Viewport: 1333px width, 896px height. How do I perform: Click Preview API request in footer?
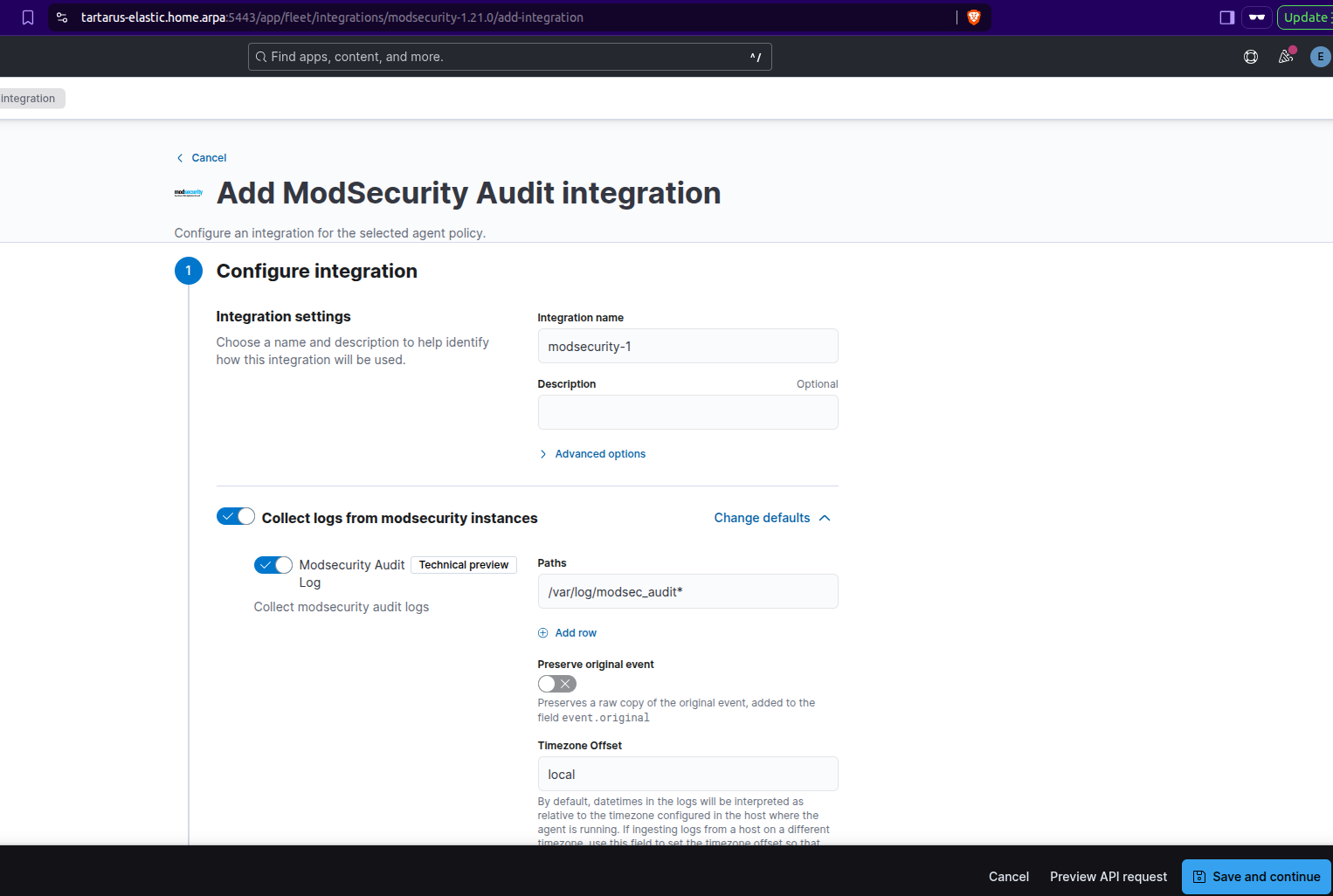1108,877
